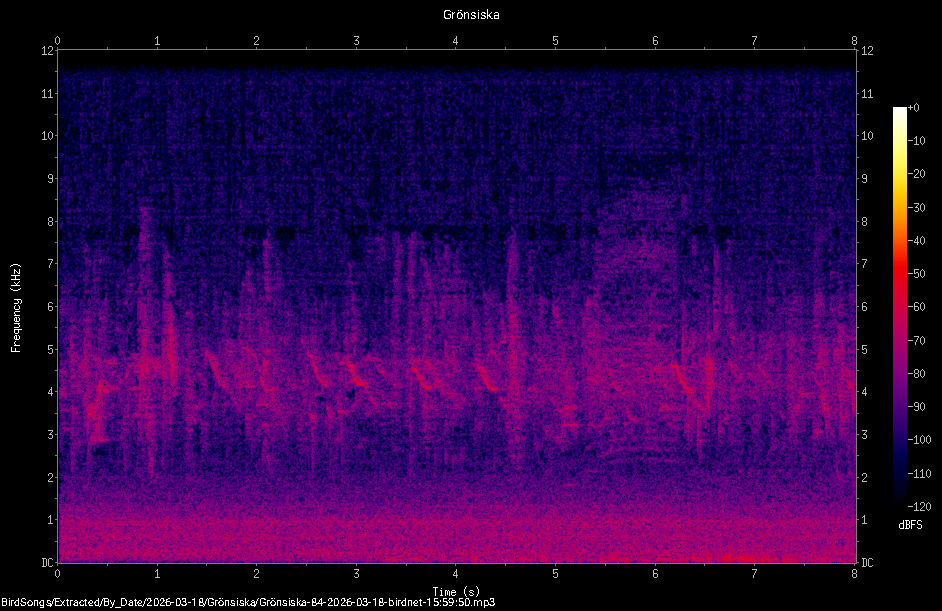Click the 7 second label on bottom axis
Screen dimensions: 942x611
754,574
